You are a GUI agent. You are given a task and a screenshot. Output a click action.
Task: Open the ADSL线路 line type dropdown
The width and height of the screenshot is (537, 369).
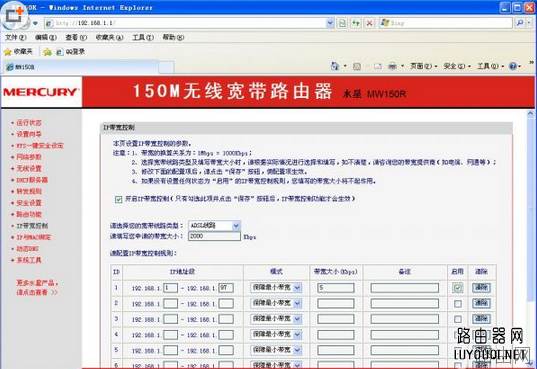tap(214, 225)
